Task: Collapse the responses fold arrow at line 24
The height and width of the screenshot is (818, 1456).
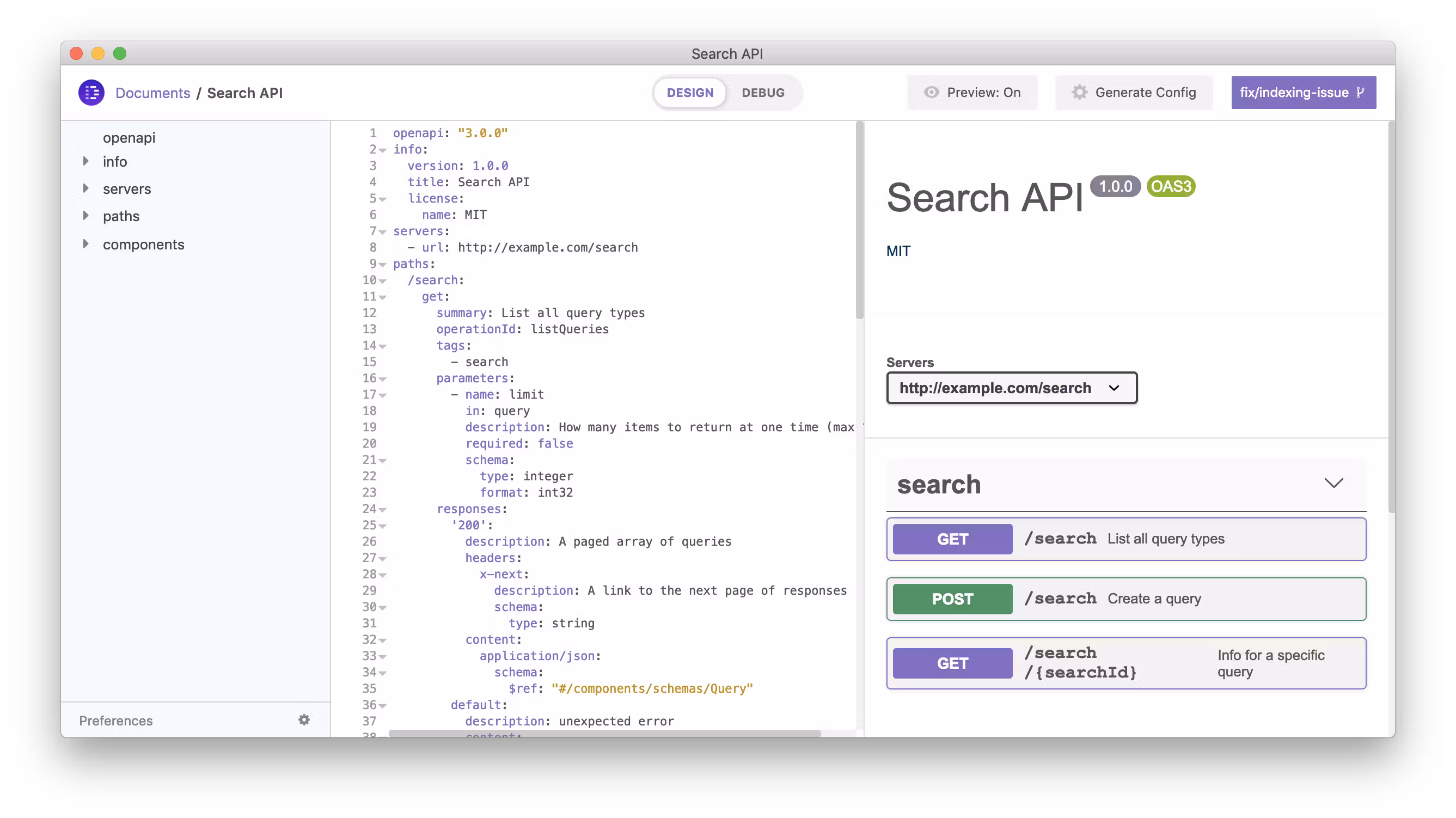Action: (383, 510)
